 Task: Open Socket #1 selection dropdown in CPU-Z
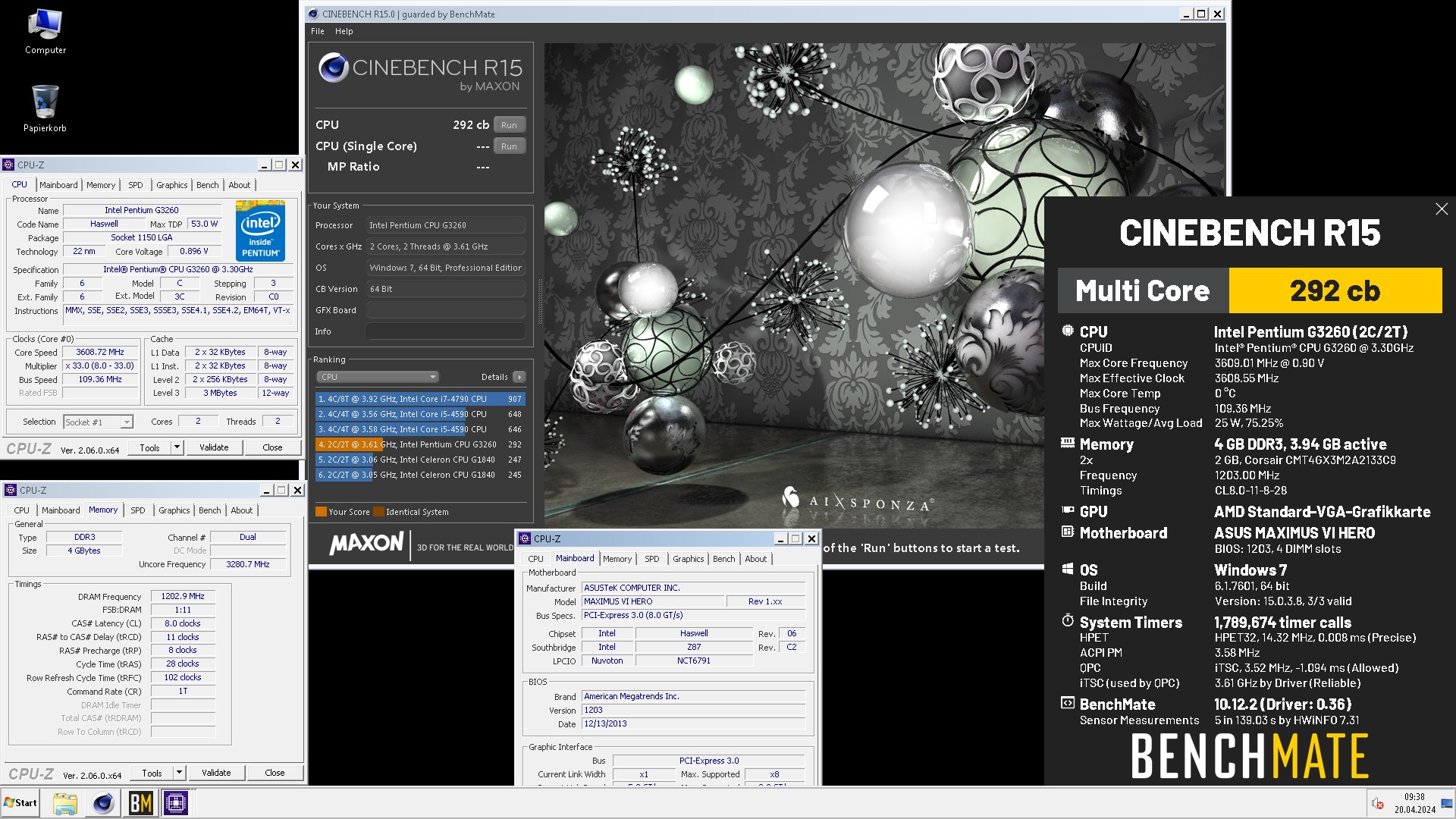98,422
